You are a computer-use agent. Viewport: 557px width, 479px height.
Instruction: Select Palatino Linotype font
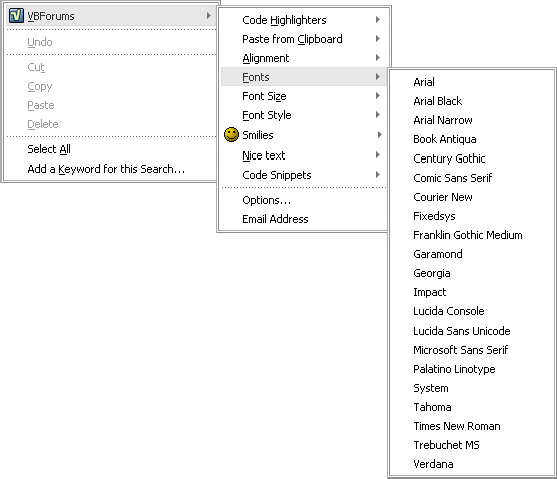pyautogui.click(x=472, y=369)
